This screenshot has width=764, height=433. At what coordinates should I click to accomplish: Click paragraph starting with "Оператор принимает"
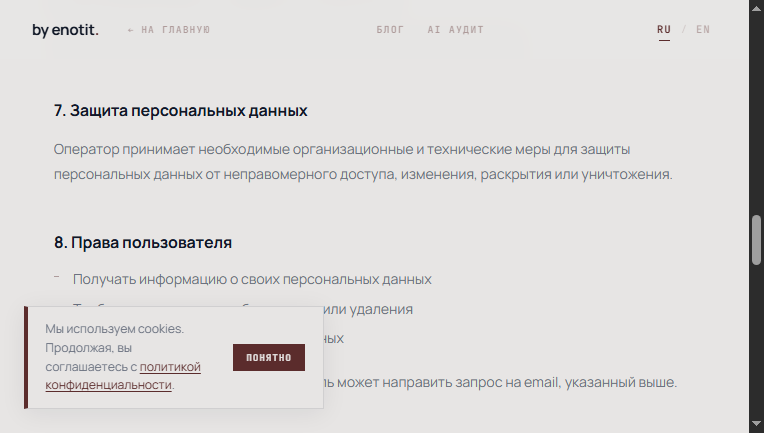coord(362,162)
